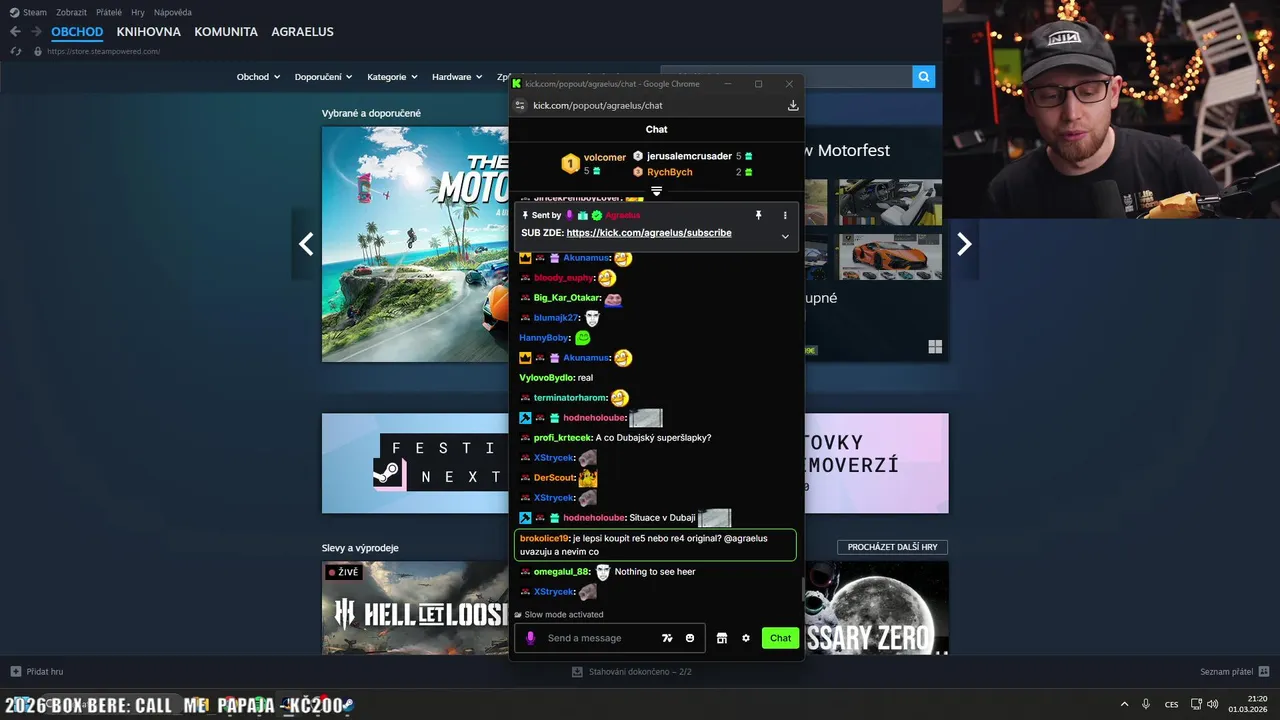The width and height of the screenshot is (1280, 720).
Task: Show hidden system tray icons
Action: (1124, 704)
